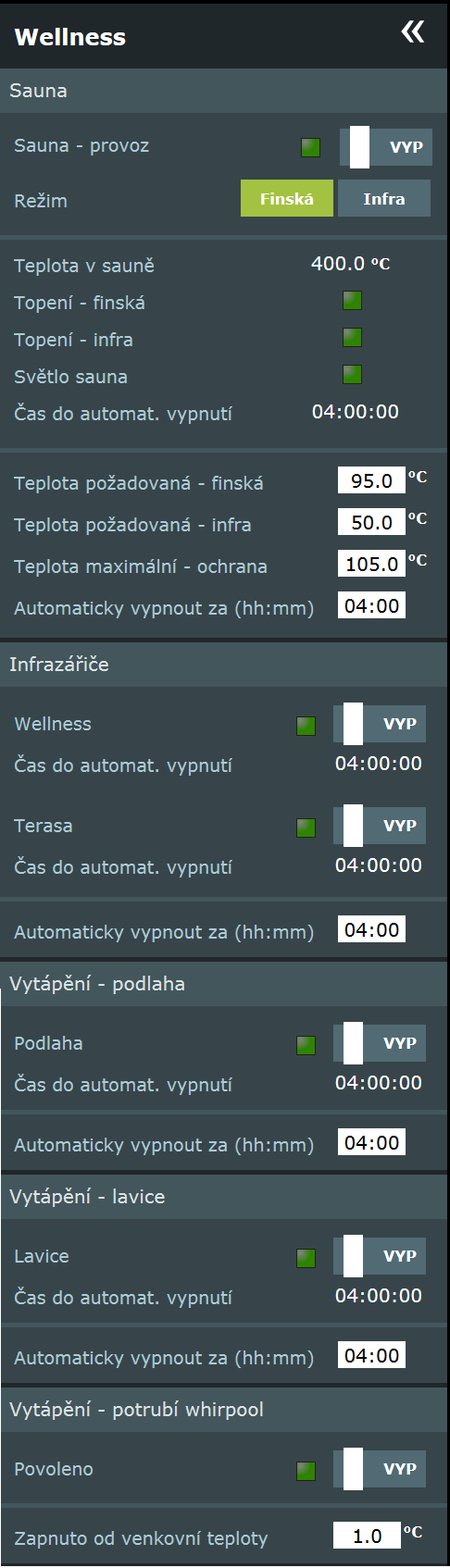Click the Světlo sauna status indicator
Image resolution: width=450 pixels, height=1568 pixels.
[352, 374]
